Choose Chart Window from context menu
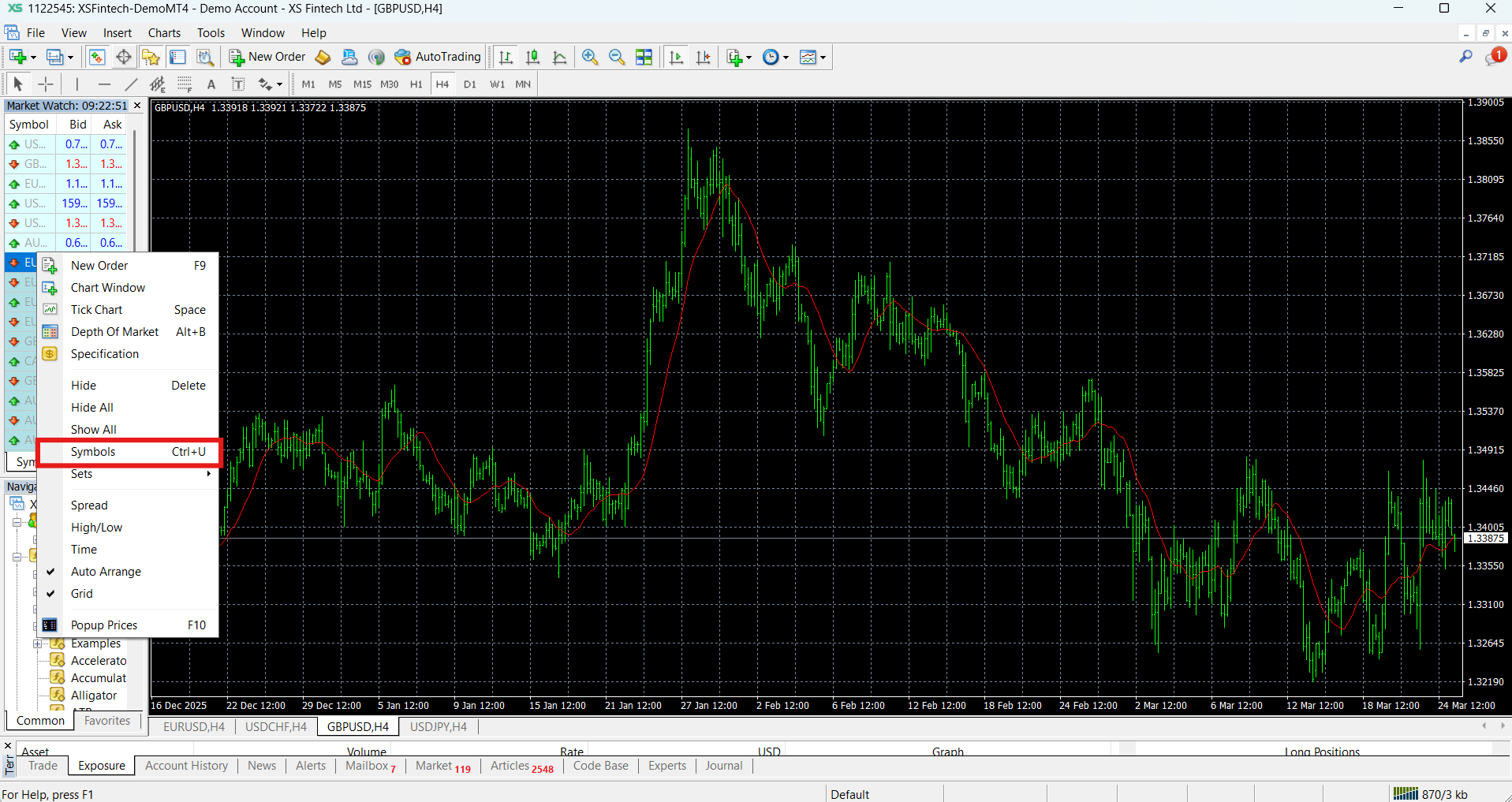The image size is (1512, 802). (128, 288)
